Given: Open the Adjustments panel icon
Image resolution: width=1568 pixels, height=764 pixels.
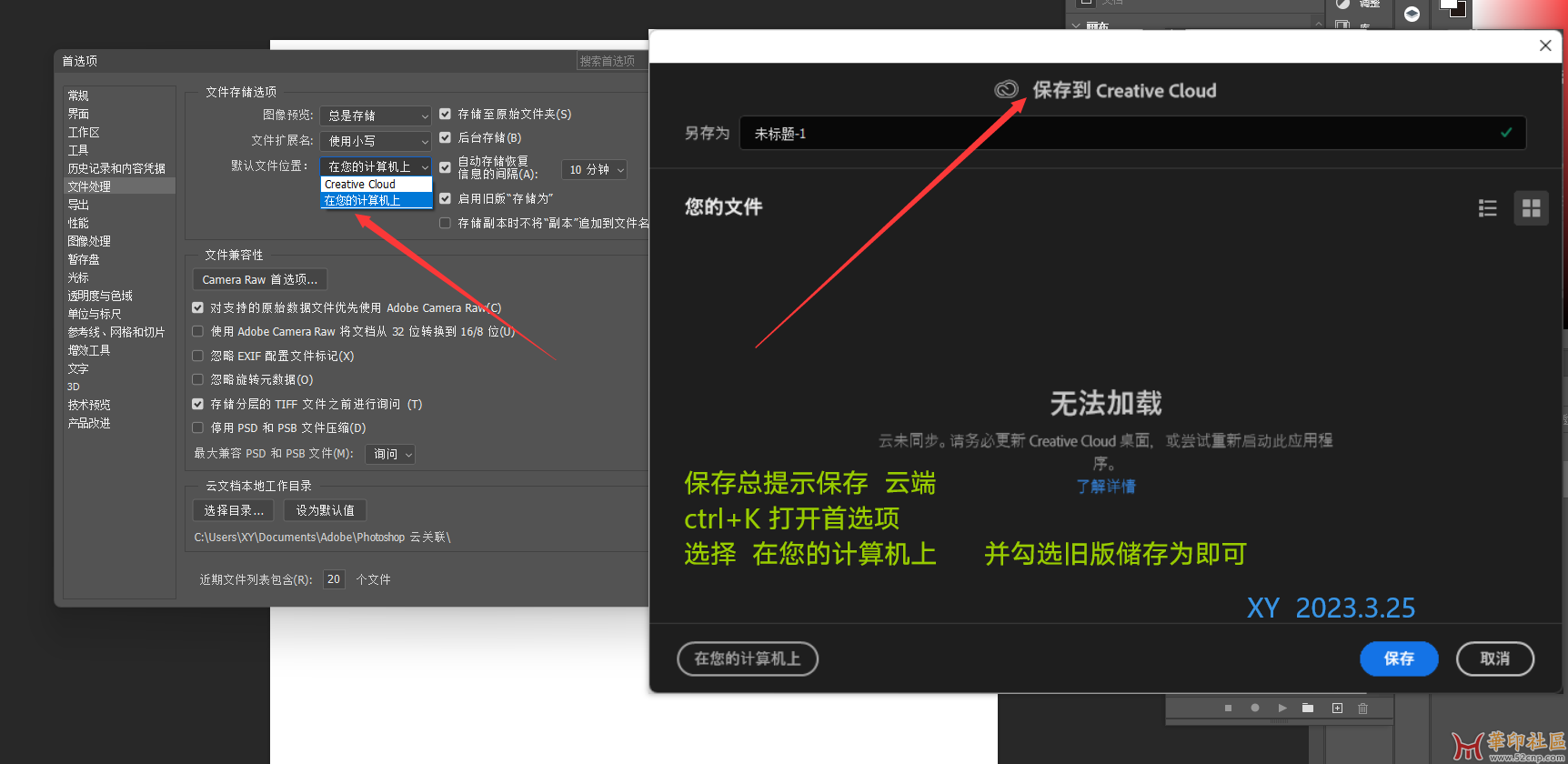Looking at the screenshot, I should point(1343,4).
